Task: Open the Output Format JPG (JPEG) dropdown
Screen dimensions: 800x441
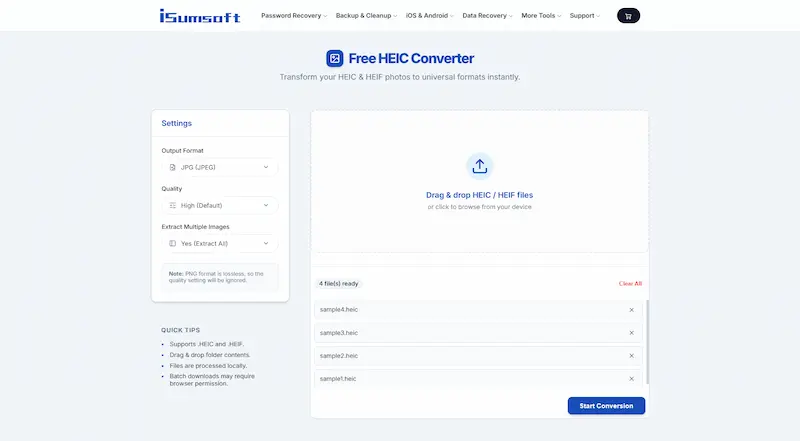Action: point(220,167)
